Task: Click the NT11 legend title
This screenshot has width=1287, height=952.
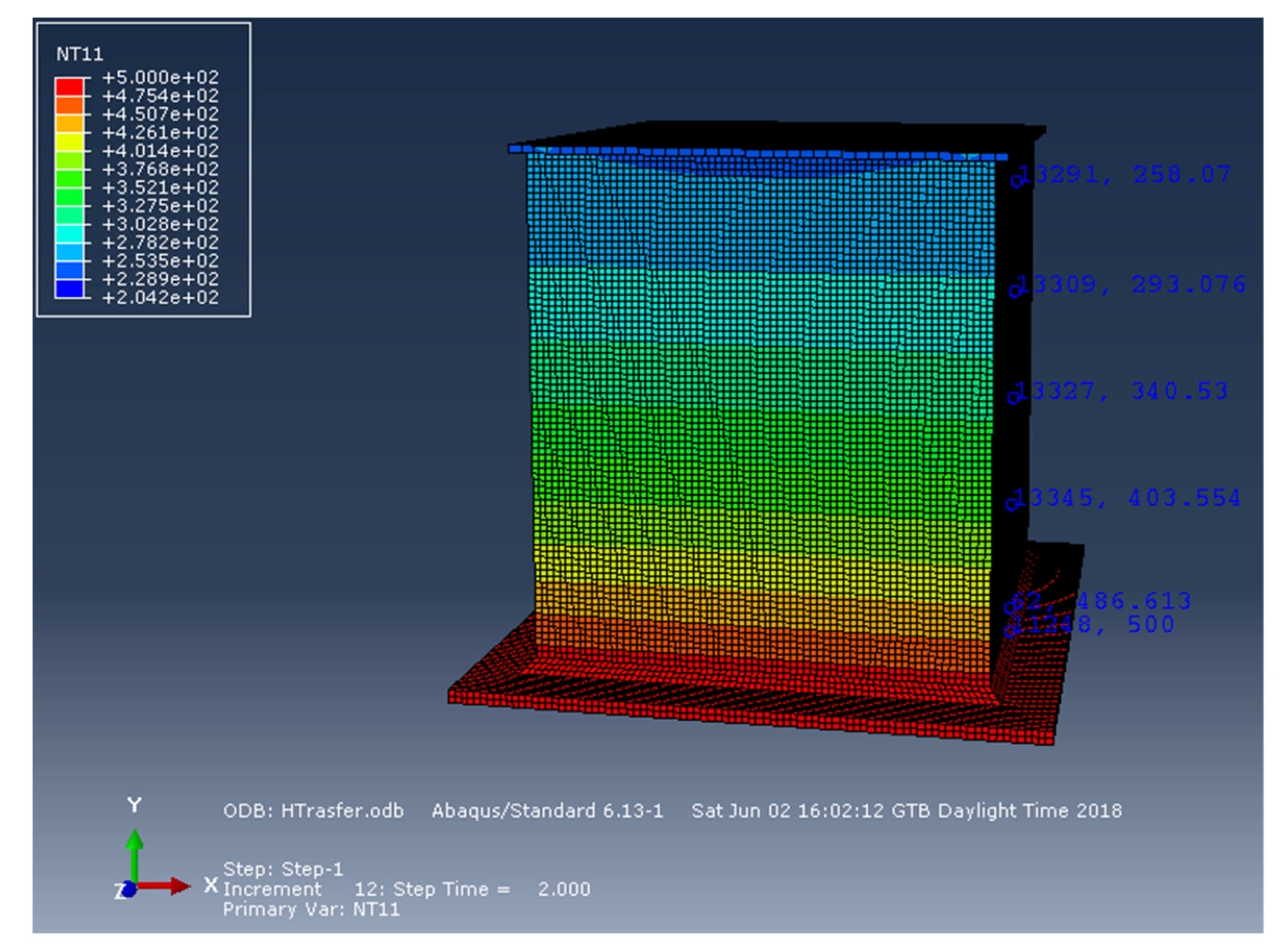Action: 80,54
